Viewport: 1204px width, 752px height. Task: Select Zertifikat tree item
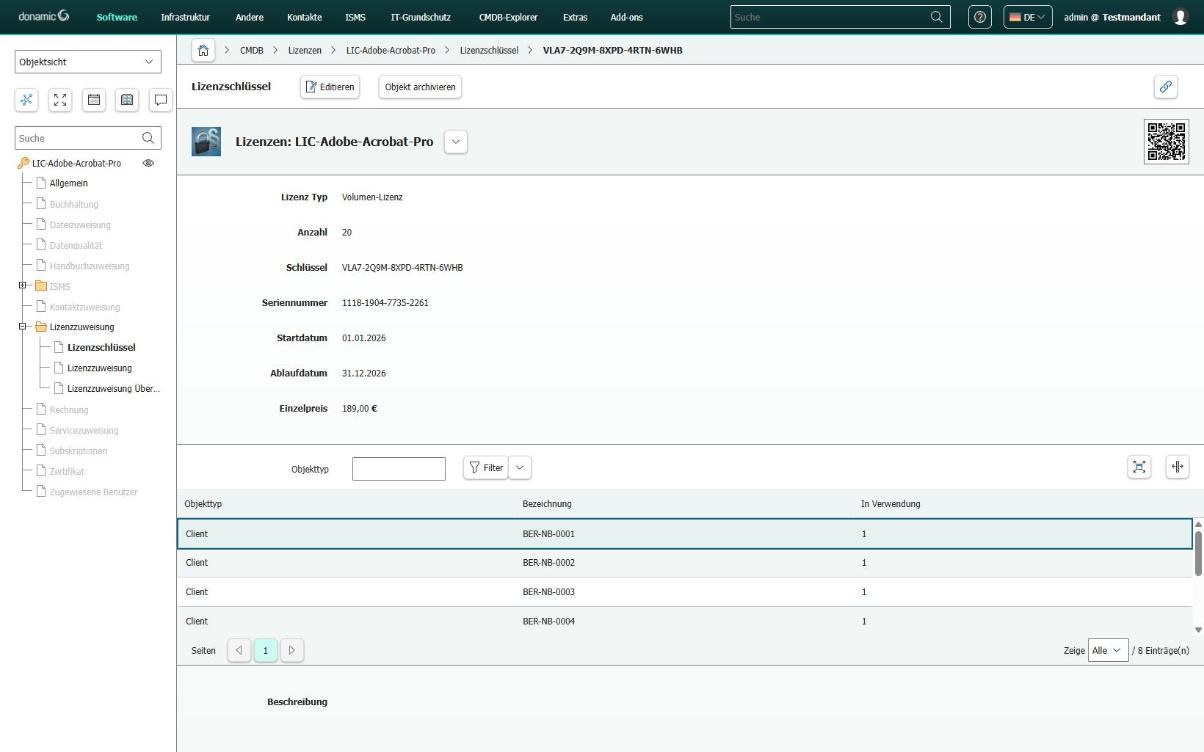[67, 471]
